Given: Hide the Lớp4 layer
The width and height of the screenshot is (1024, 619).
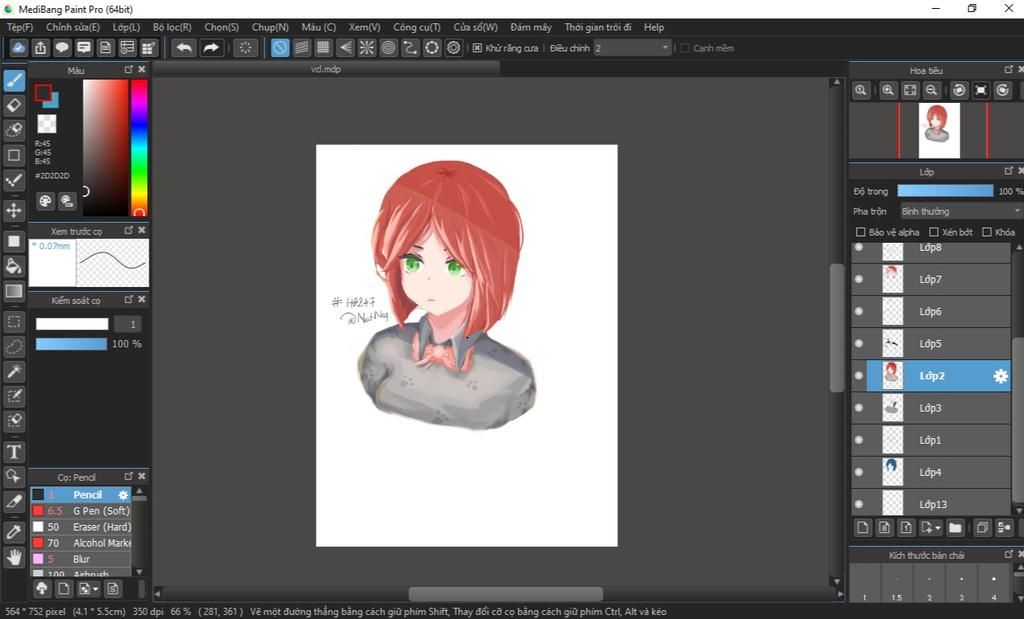Looking at the screenshot, I should coord(859,472).
